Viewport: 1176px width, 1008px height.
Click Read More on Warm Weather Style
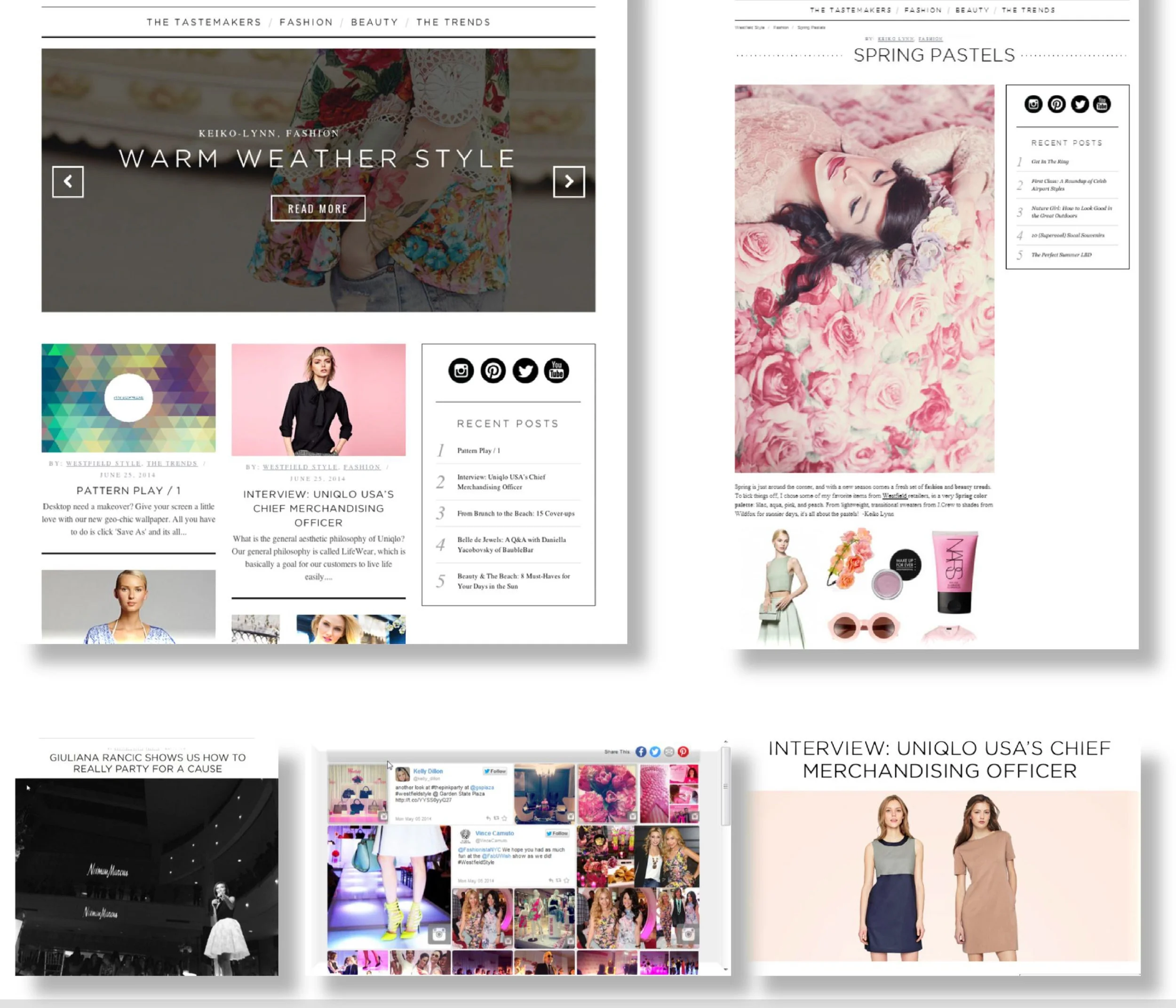(318, 209)
